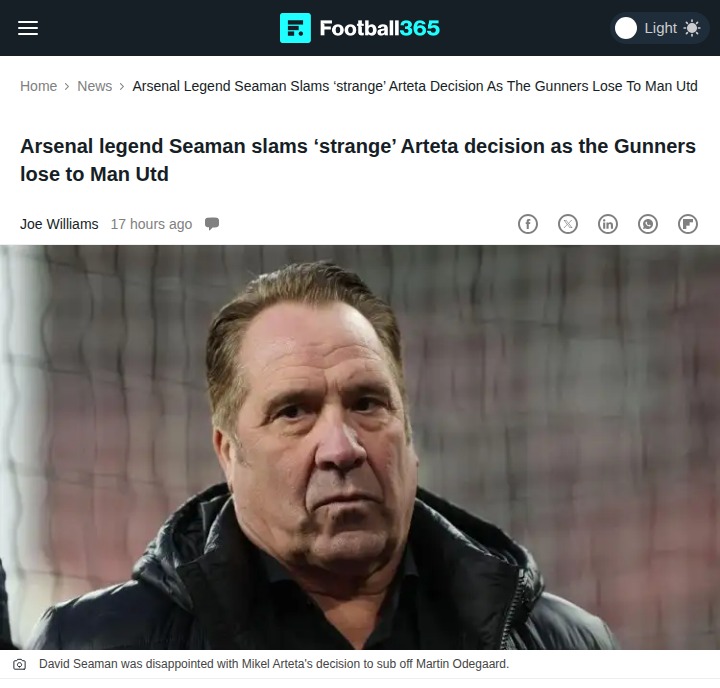
Task: Click the article's main photo
Action: tap(360, 448)
